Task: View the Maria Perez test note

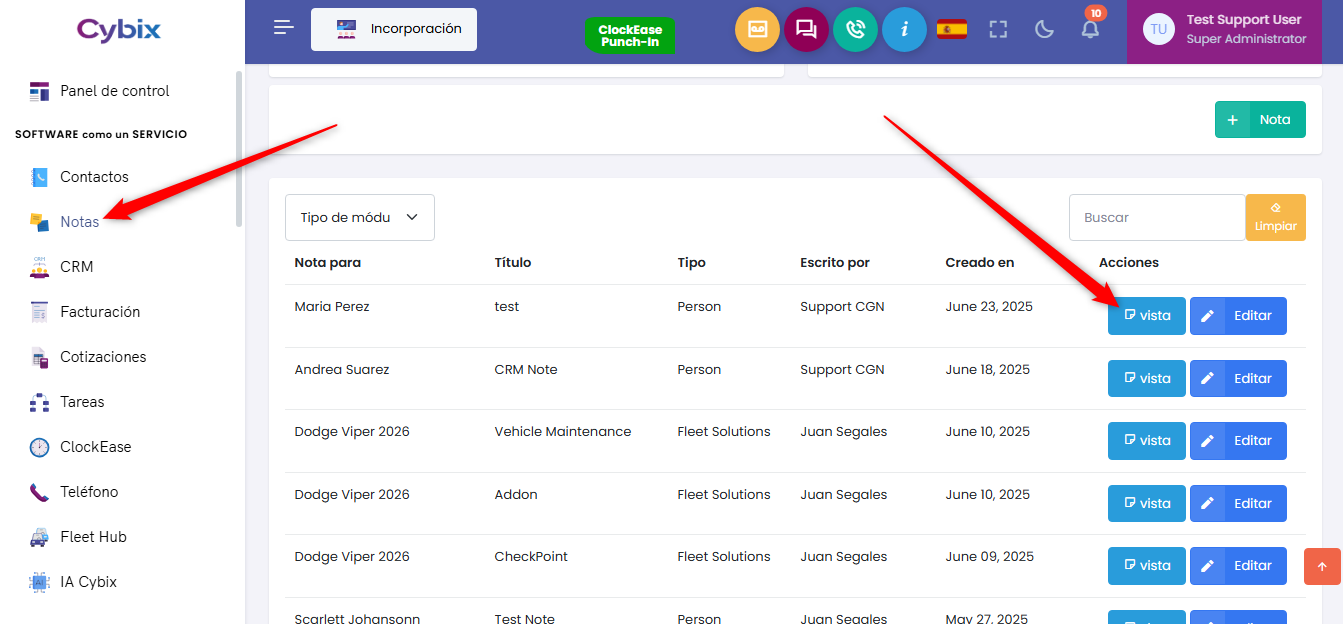Action: [x=1146, y=316]
